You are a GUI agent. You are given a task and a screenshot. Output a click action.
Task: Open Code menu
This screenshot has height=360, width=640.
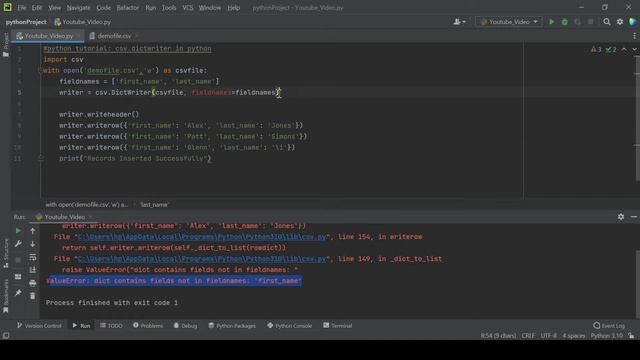pos(103,8)
